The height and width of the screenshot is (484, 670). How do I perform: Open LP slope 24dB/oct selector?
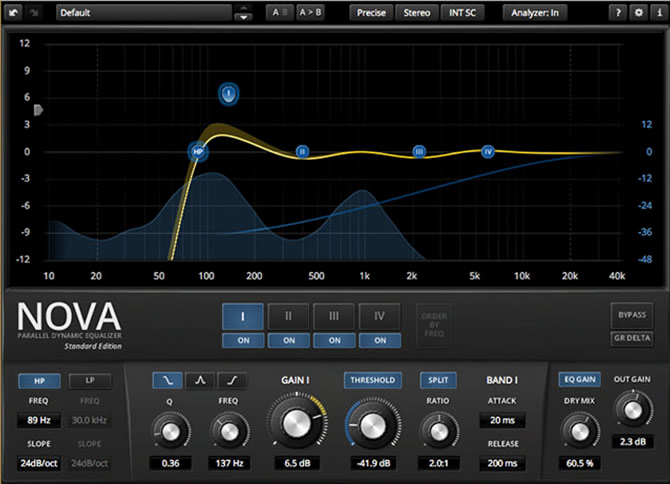click(x=89, y=463)
